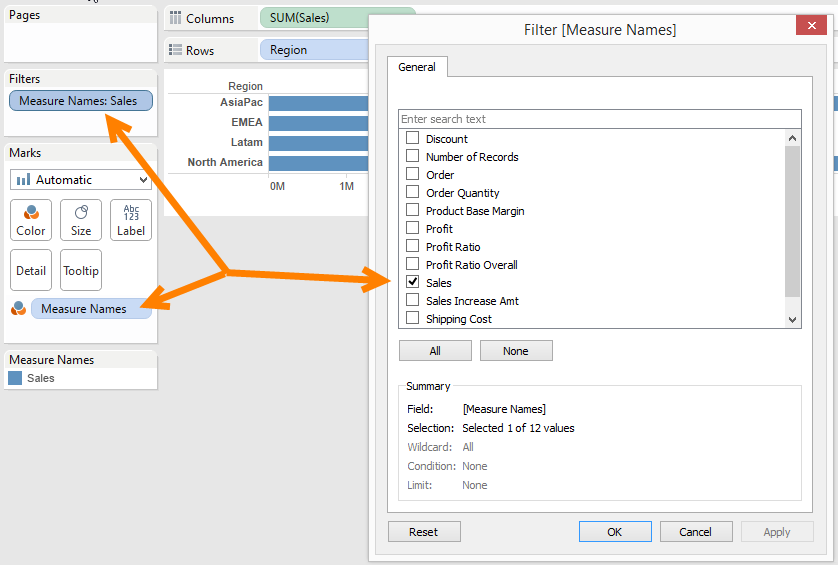
Task: Select the General tab
Action: [x=417, y=67]
